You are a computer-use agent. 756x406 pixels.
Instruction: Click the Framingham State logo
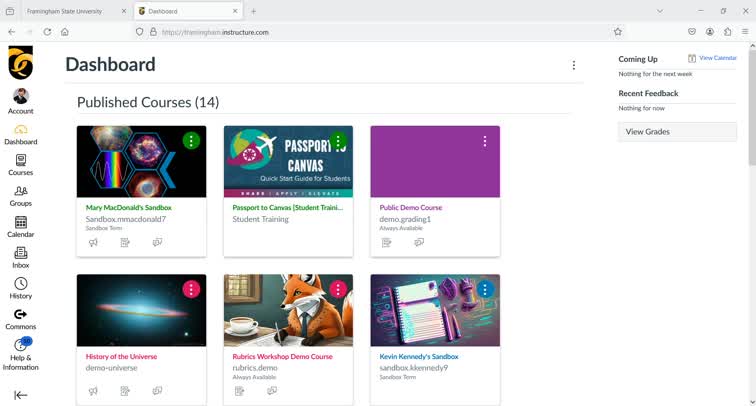pyautogui.click(x=21, y=63)
